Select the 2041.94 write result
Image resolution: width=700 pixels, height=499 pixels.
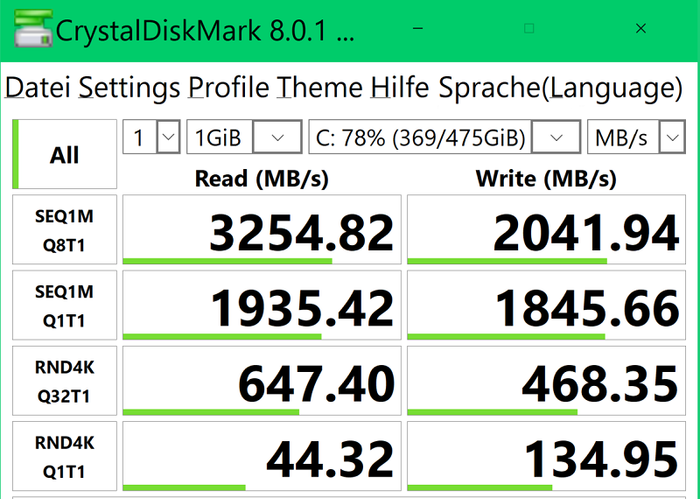(546, 229)
